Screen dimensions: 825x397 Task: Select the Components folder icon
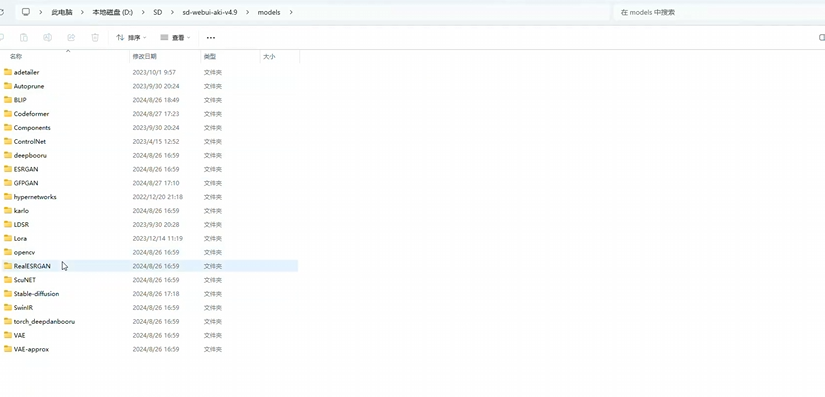pos(8,127)
